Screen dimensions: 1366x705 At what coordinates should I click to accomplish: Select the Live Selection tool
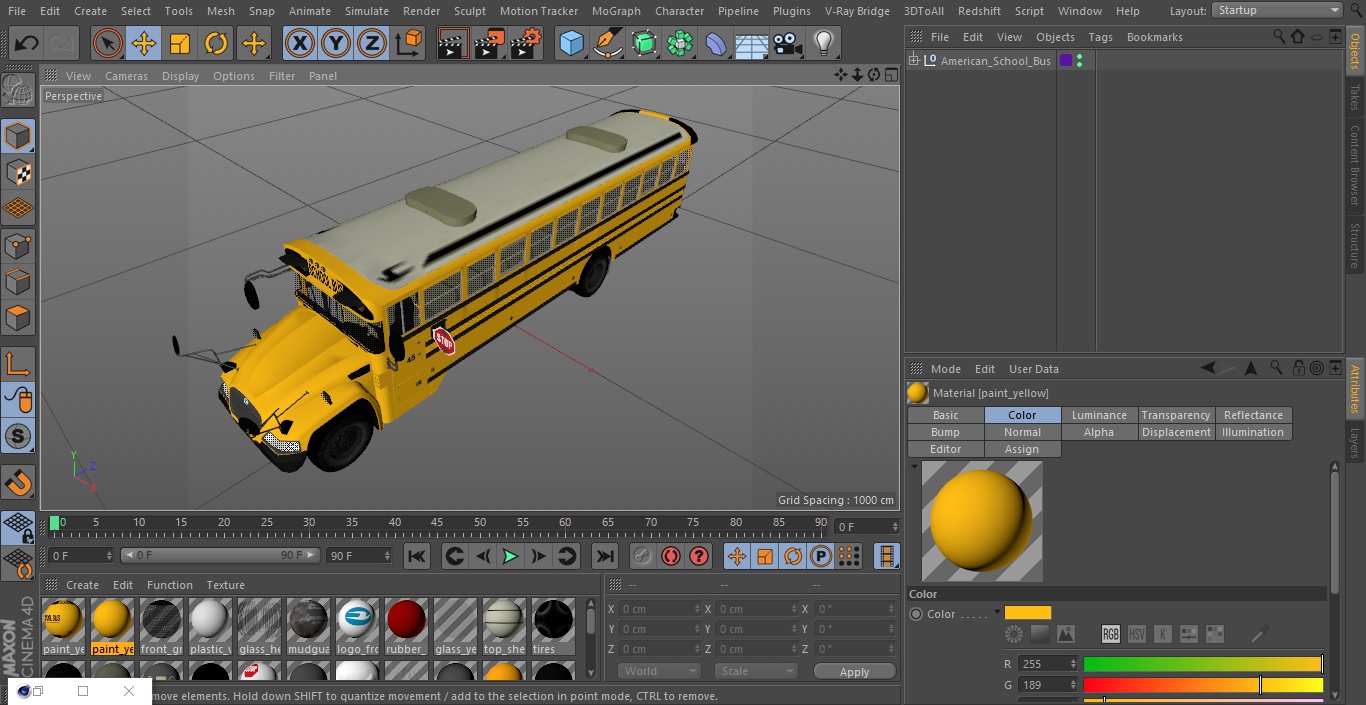[108, 43]
